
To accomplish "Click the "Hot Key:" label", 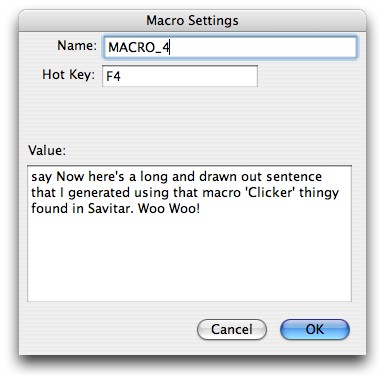I will click(x=68, y=75).
